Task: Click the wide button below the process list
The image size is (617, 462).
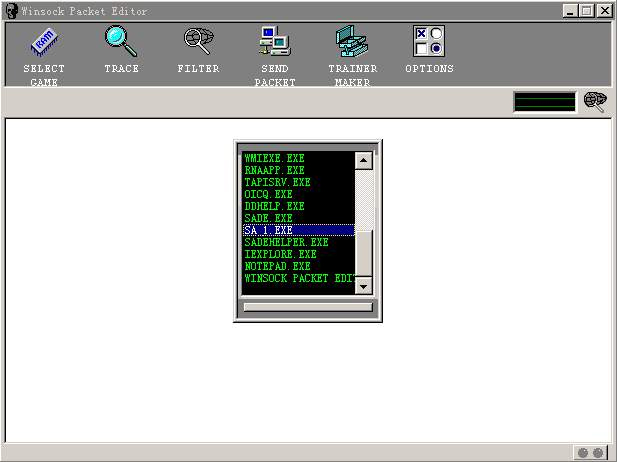Action: click(x=308, y=307)
